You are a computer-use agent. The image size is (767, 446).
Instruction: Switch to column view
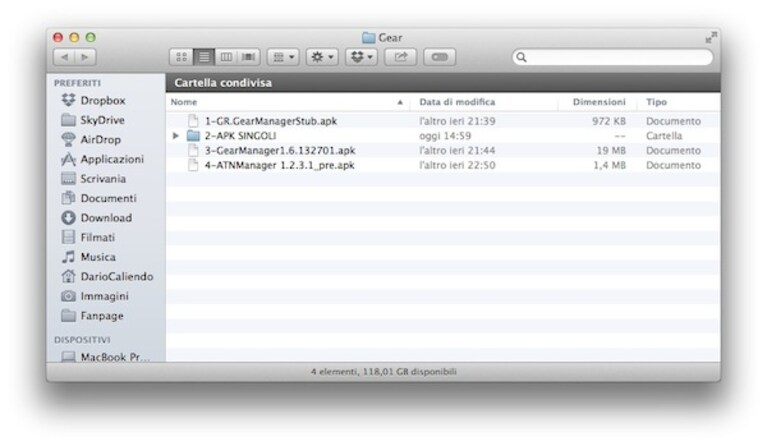tap(226, 57)
